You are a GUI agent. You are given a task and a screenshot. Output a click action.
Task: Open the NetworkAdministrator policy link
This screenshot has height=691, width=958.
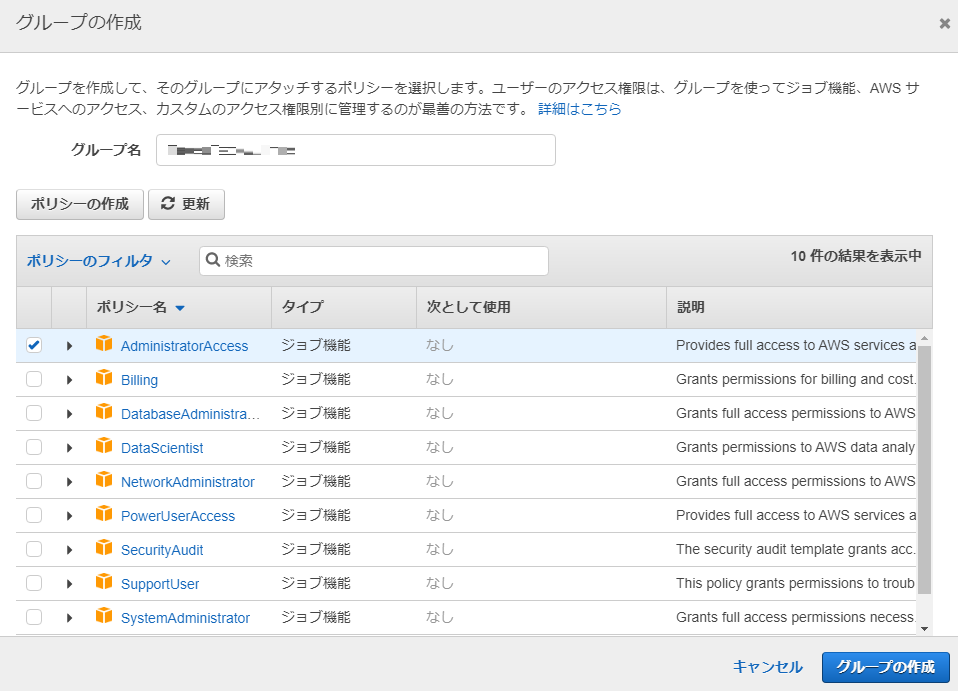coord(188,482)
